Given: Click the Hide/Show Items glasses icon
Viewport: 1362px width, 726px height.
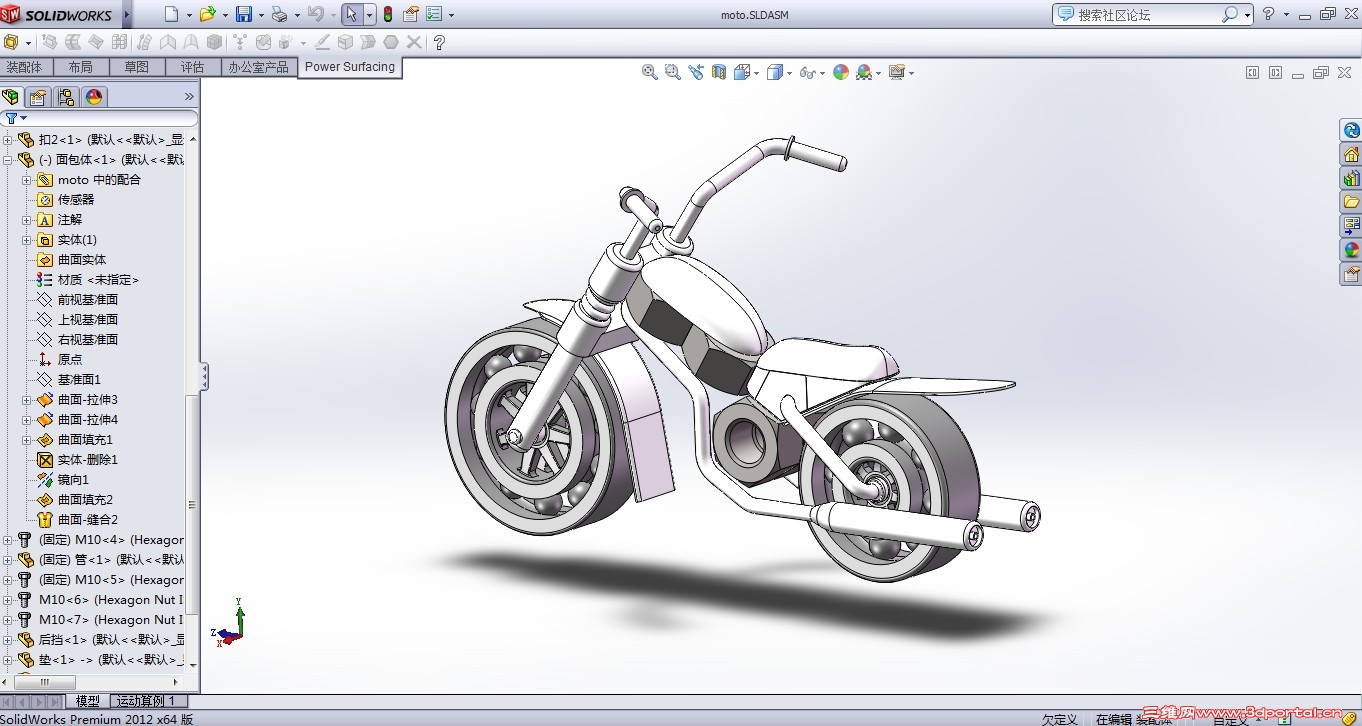Looking at the screenshot, I should [807, 72].
